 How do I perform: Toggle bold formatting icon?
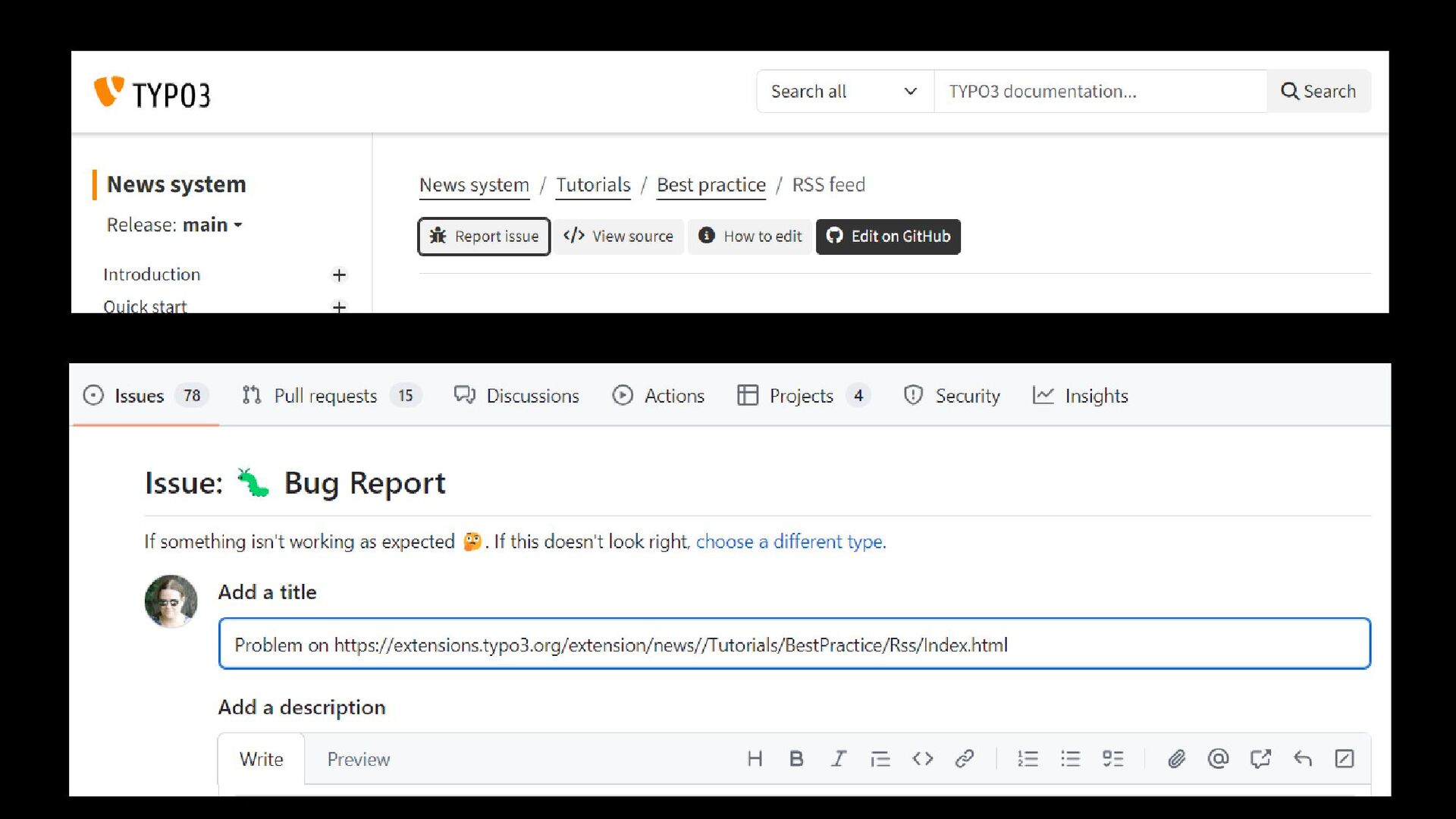coord(796,759)
